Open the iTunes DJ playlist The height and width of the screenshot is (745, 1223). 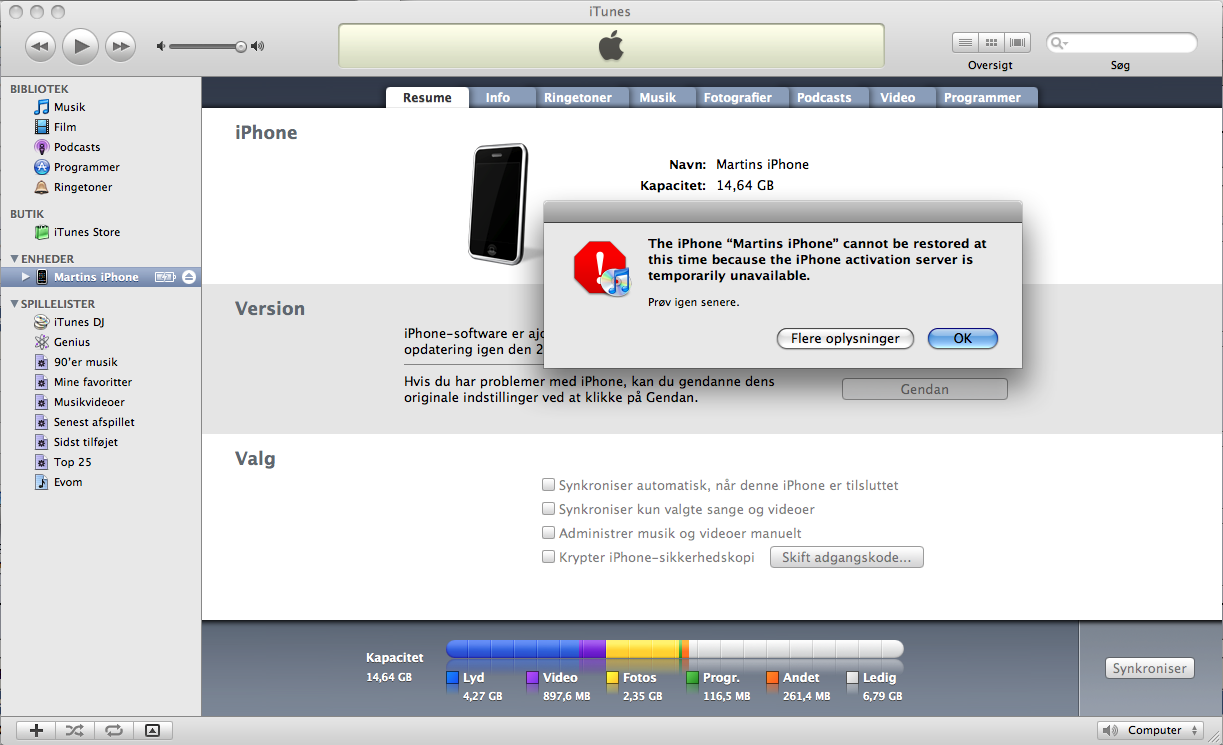pos(42,322)
